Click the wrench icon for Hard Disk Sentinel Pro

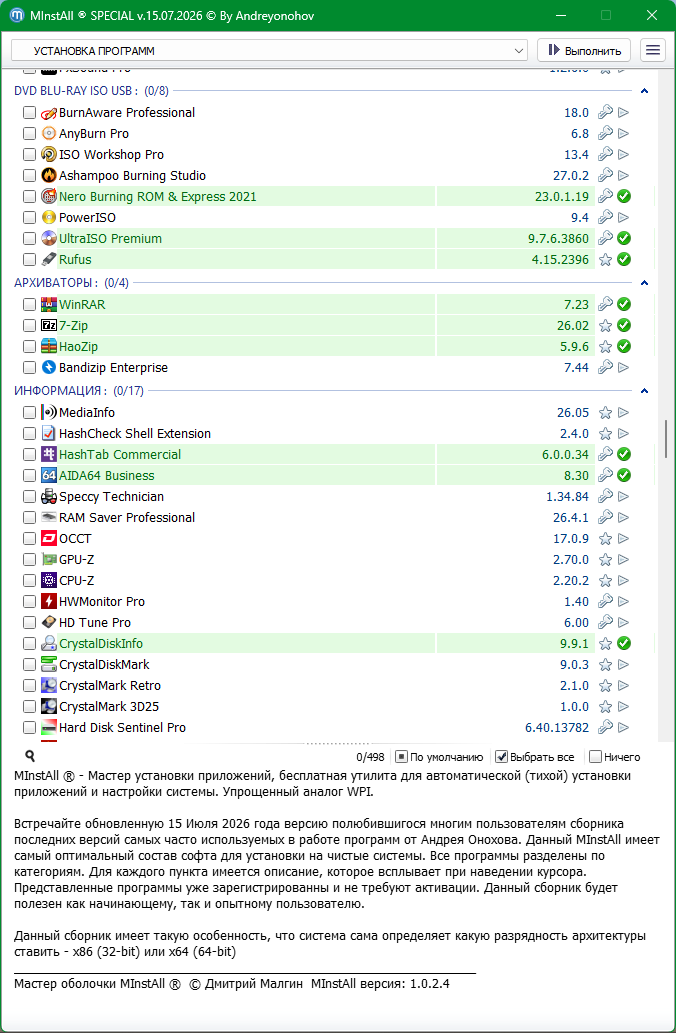605,728
